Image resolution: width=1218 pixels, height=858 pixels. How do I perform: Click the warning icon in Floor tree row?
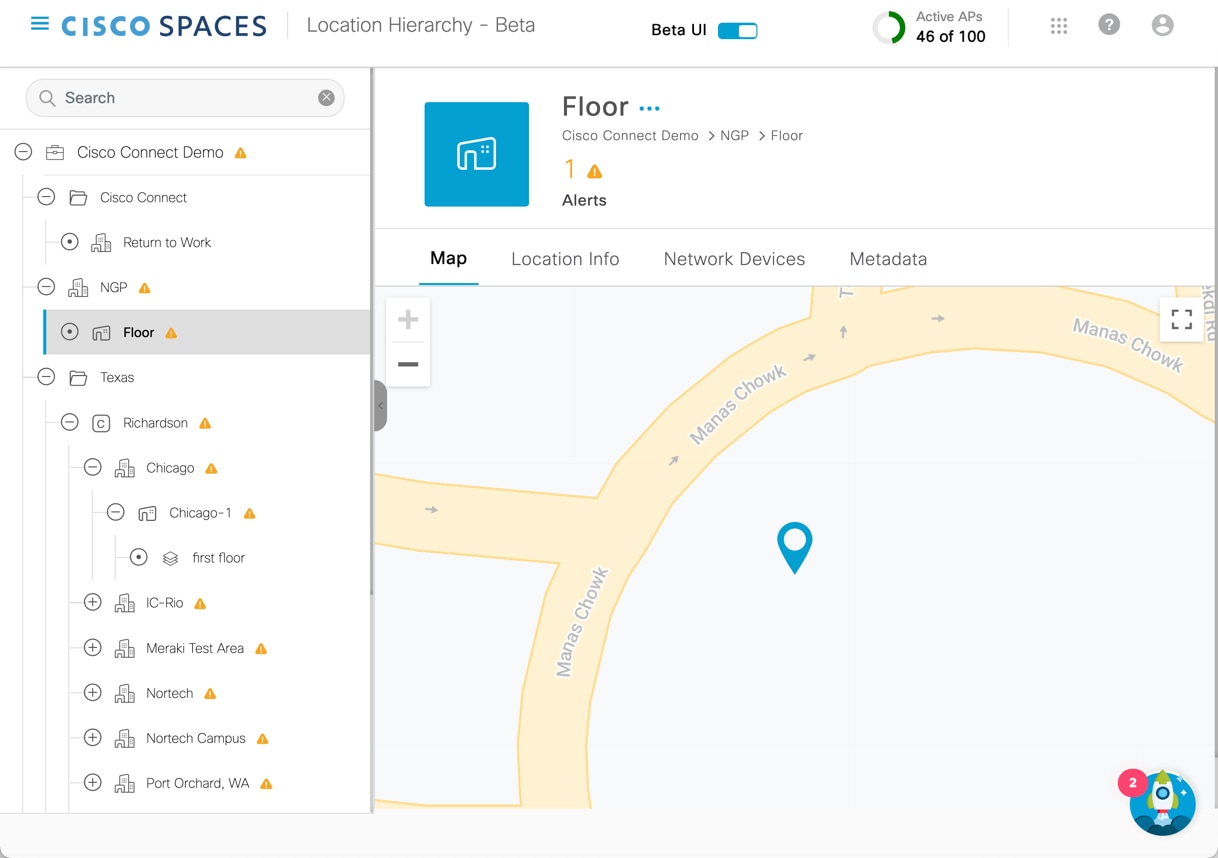tap(171, 333)
